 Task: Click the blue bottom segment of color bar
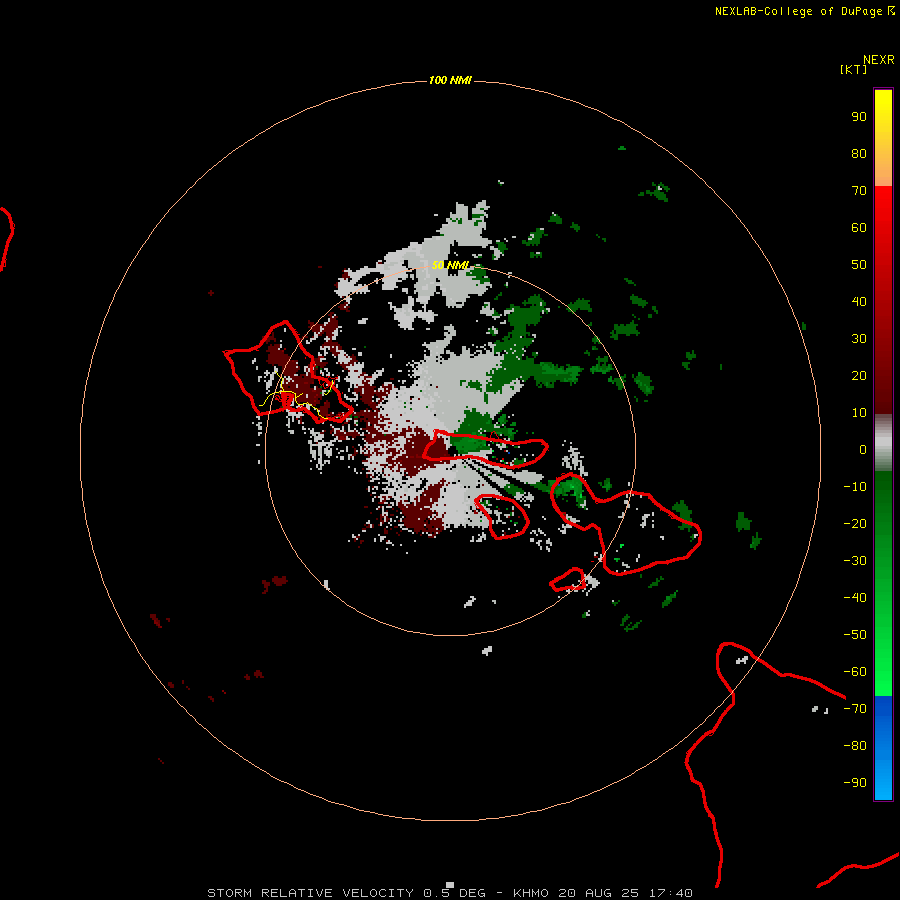(883, 748)
